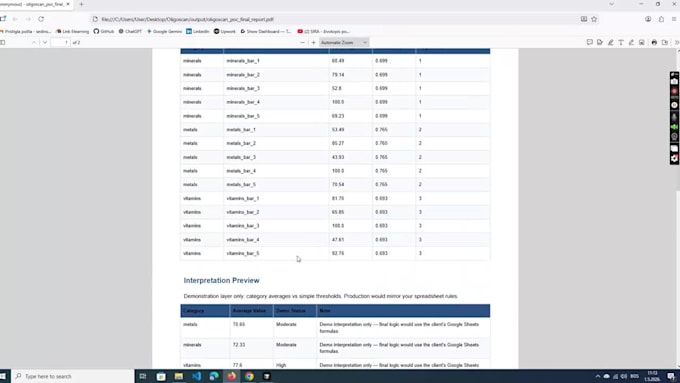Open Microsoft Edge from the taskbar
Image resolution: width=680 pixels, height=383 pixels.
point(214,376)
